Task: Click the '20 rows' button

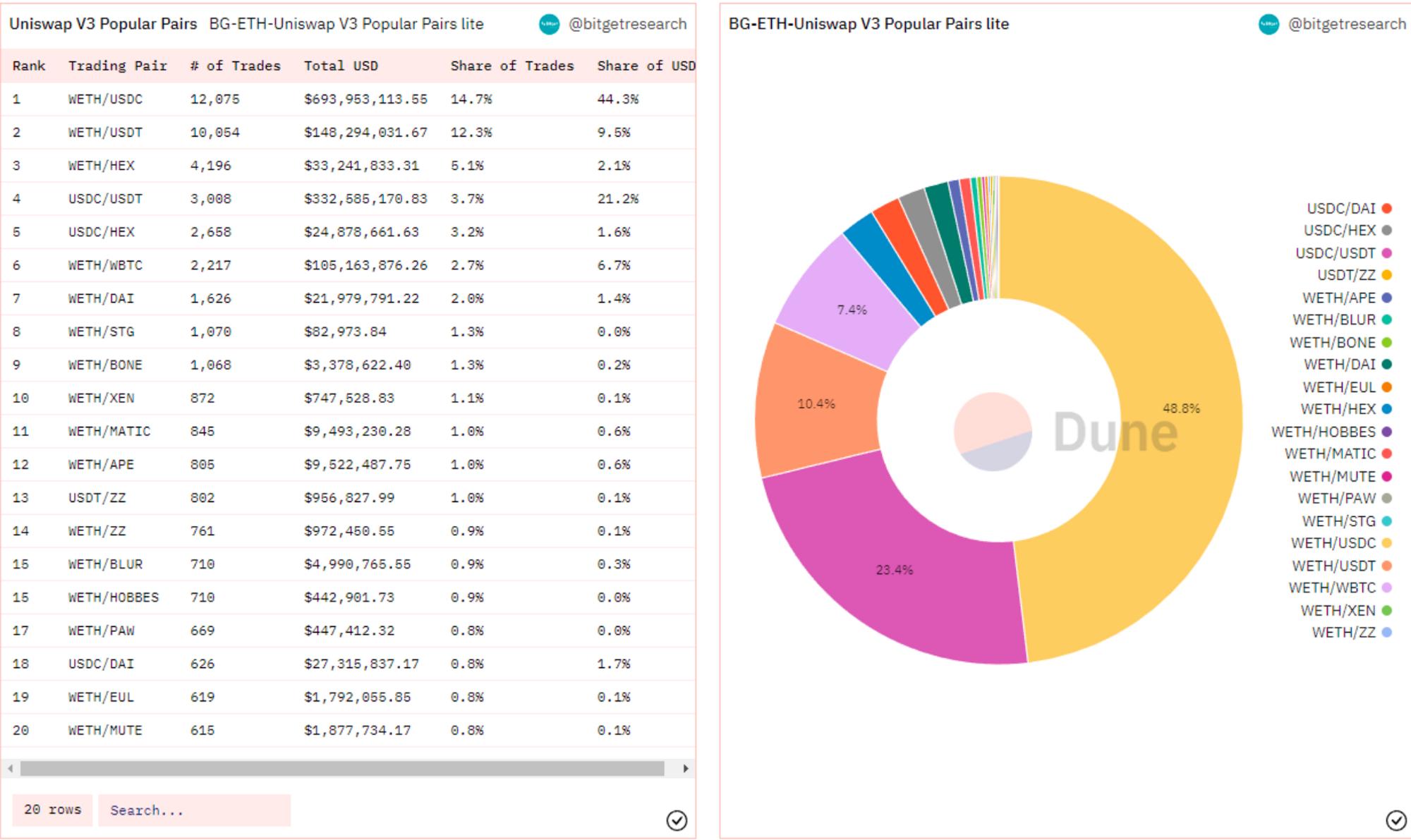Action: click(x=53, y=810)
